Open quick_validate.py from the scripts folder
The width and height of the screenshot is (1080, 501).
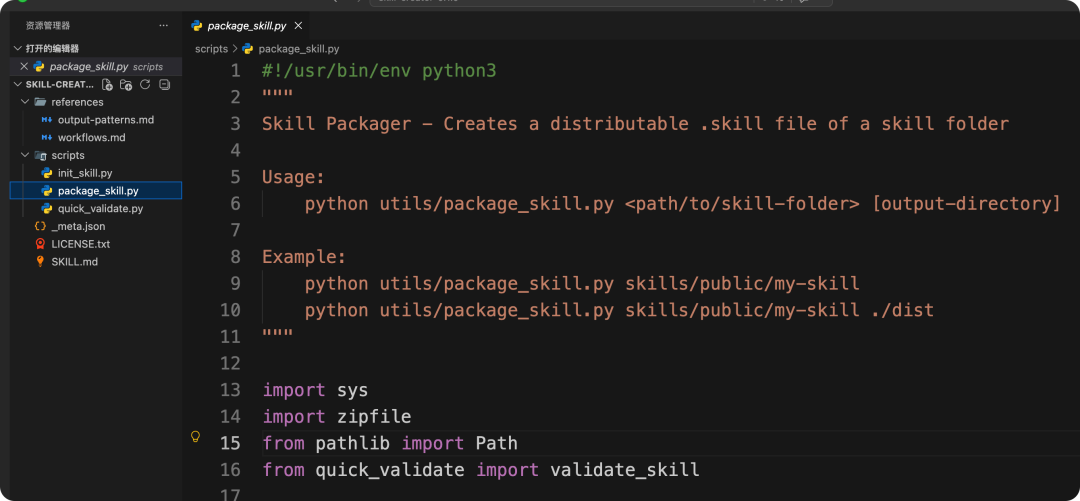click(101, 208)
